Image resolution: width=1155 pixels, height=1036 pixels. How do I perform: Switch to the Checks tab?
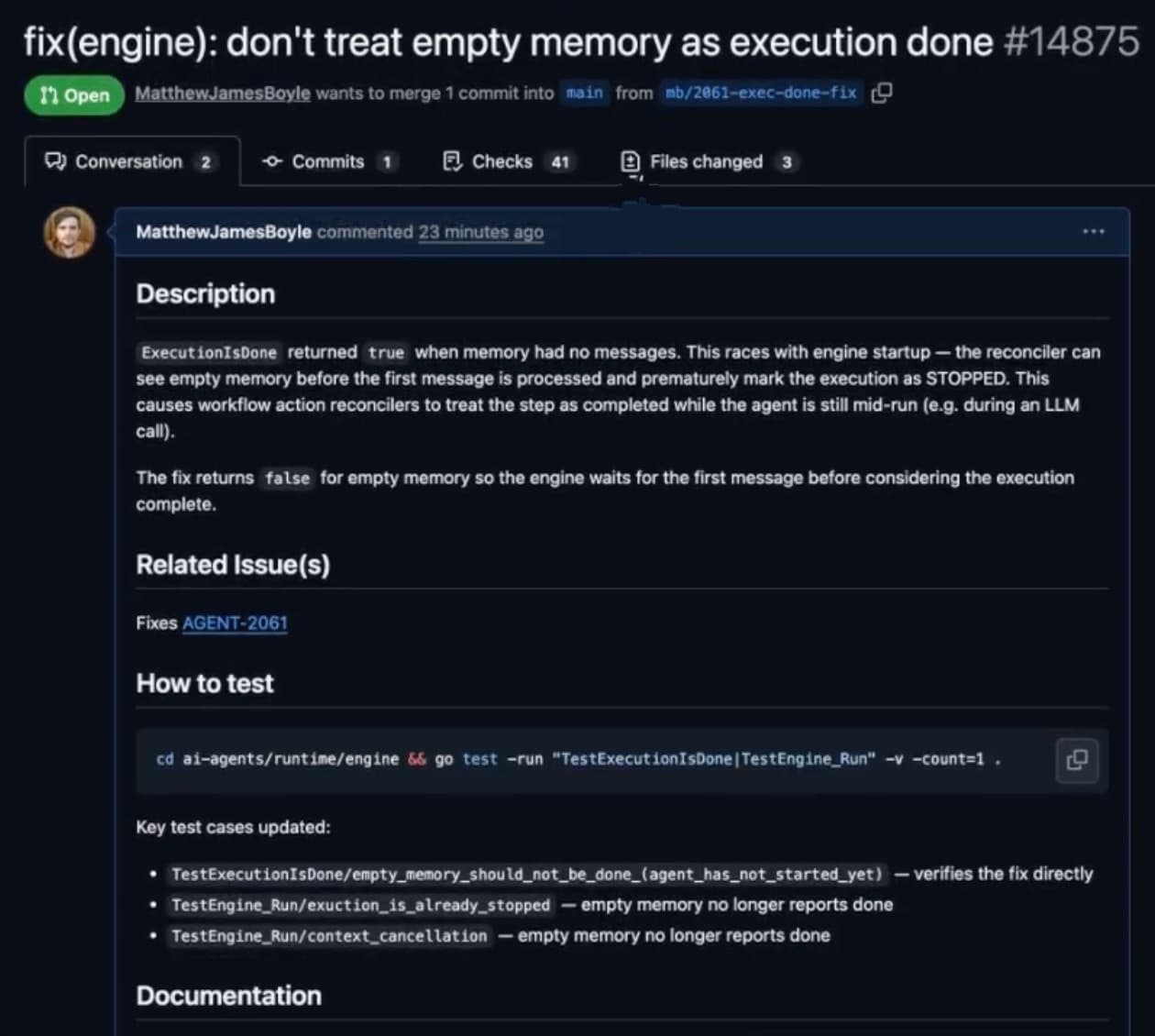click(502, 161)
